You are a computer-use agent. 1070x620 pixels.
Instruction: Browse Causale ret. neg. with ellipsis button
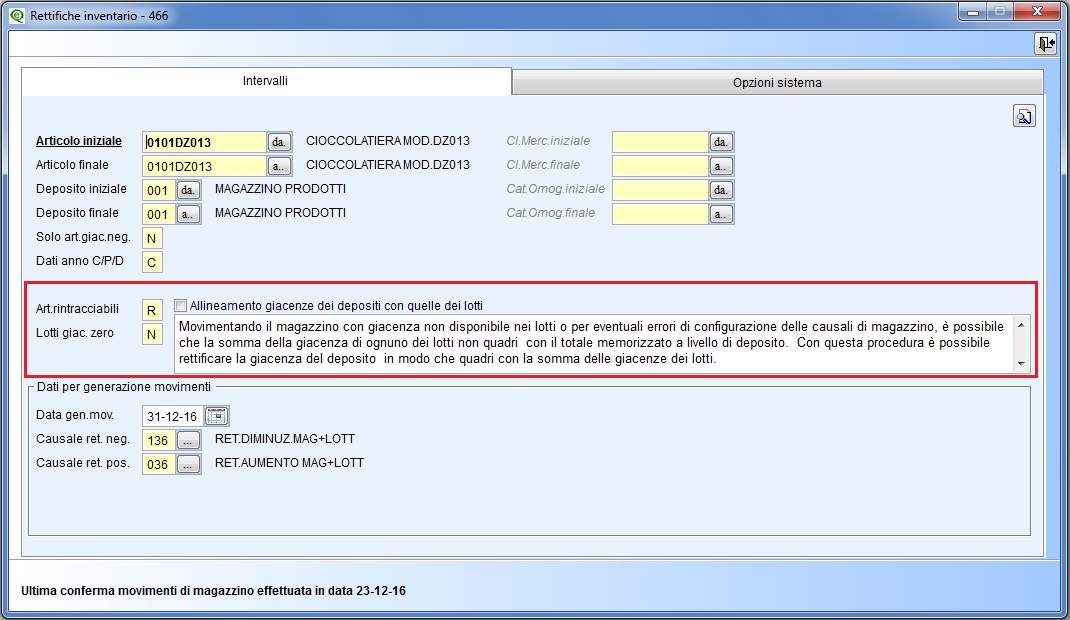coord(189,440)
